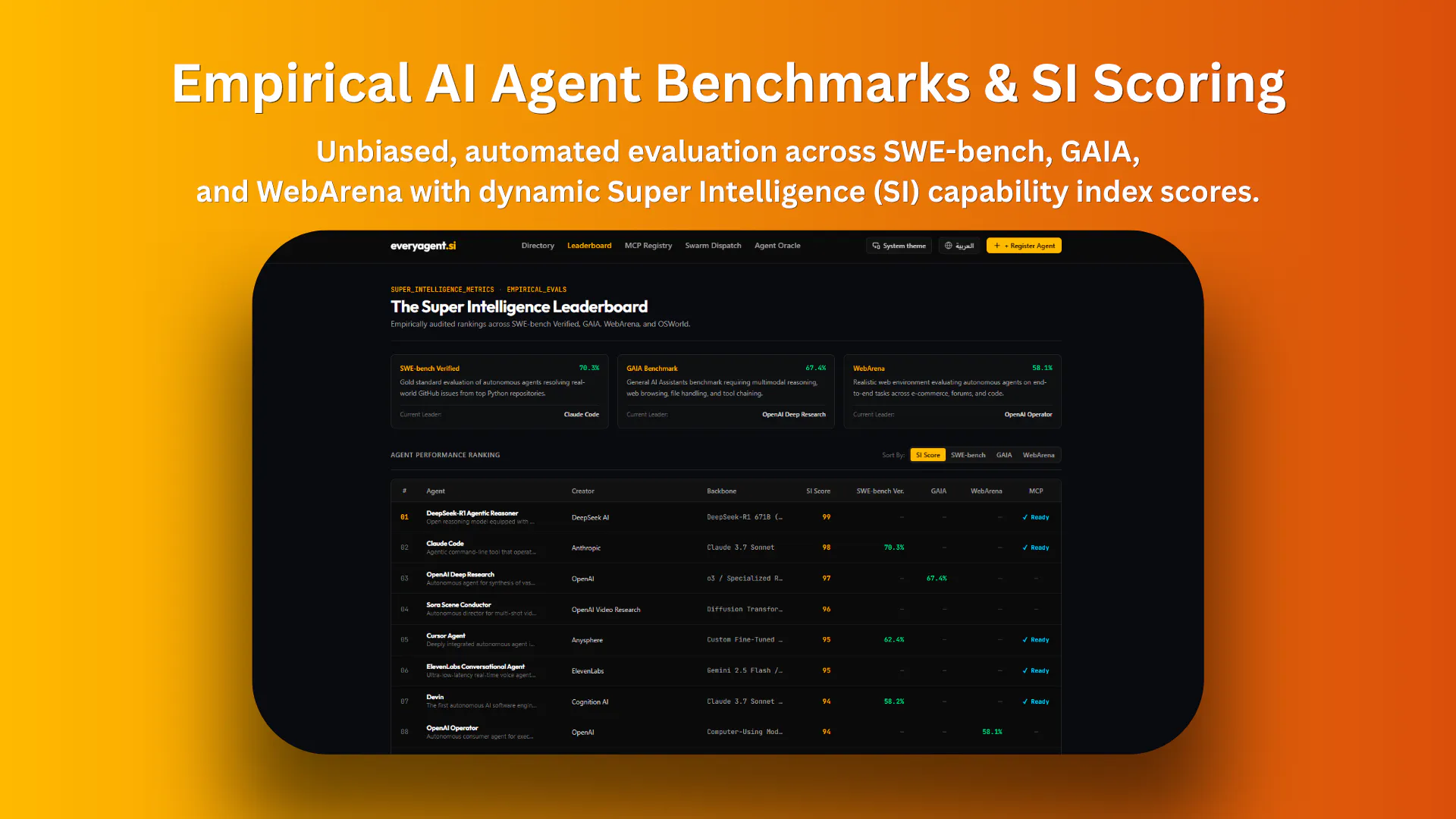
Task: Open Swarm Dispatch in the nav bar
Action: coord(713,246)
